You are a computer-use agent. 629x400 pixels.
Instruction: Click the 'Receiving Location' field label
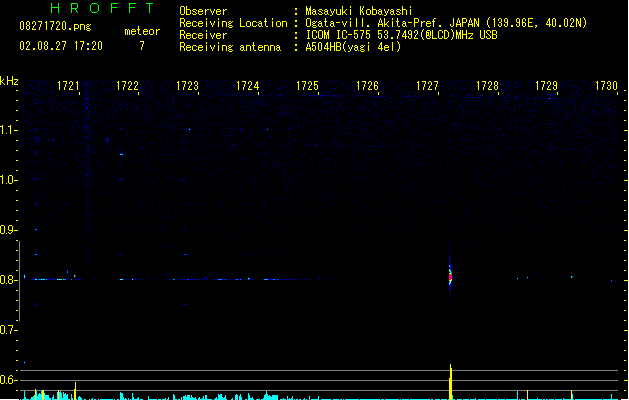pos(233,23)
